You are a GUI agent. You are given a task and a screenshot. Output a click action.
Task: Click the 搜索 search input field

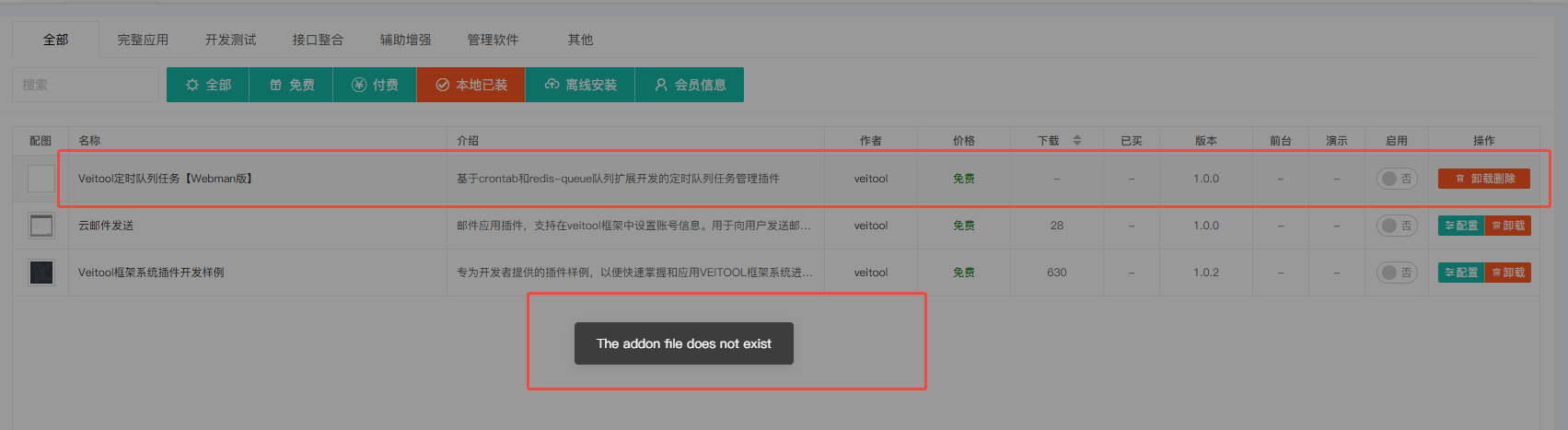pyautogui.click(x=86, y=85)
